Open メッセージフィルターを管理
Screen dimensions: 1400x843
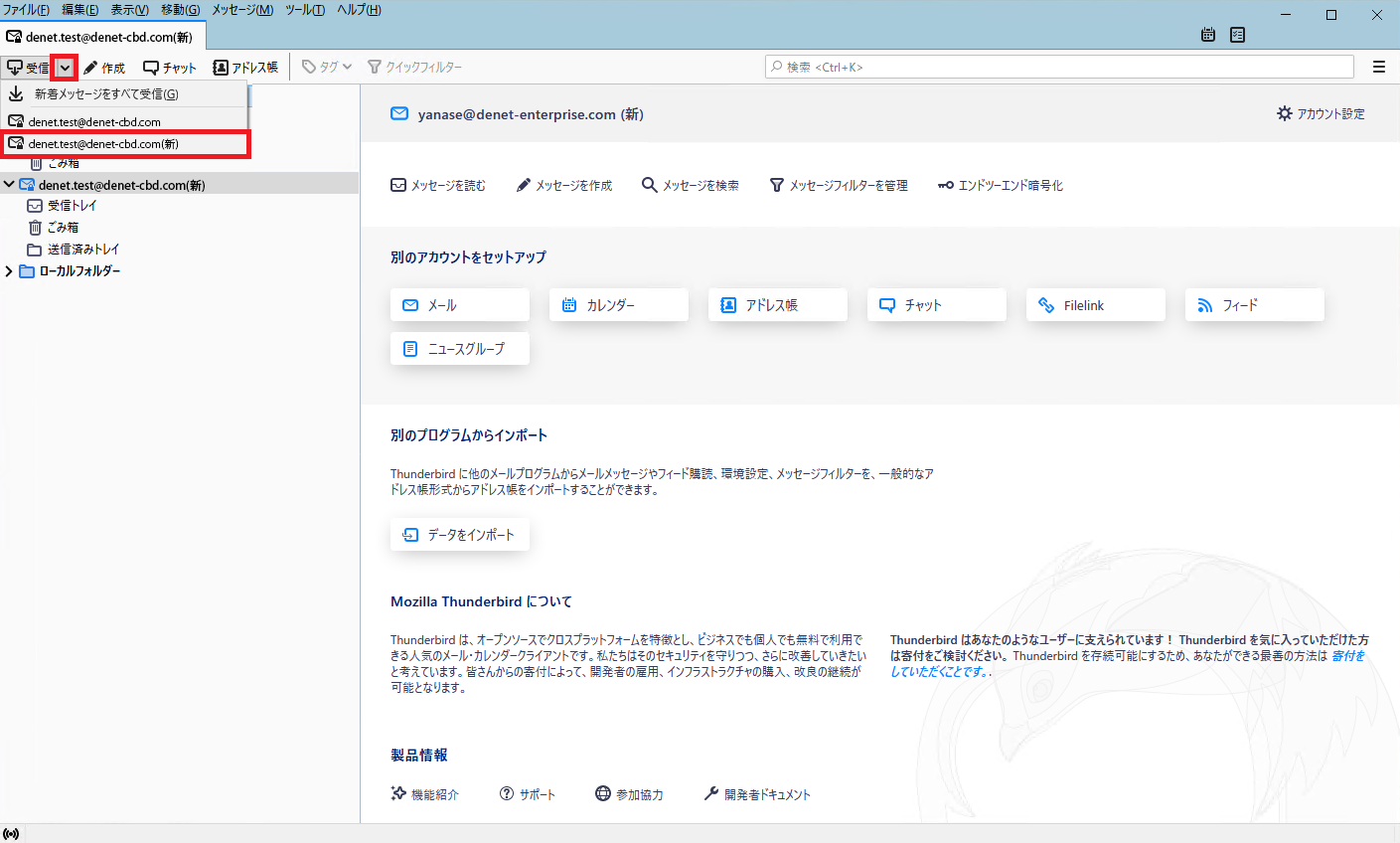(x=840, y=186)
